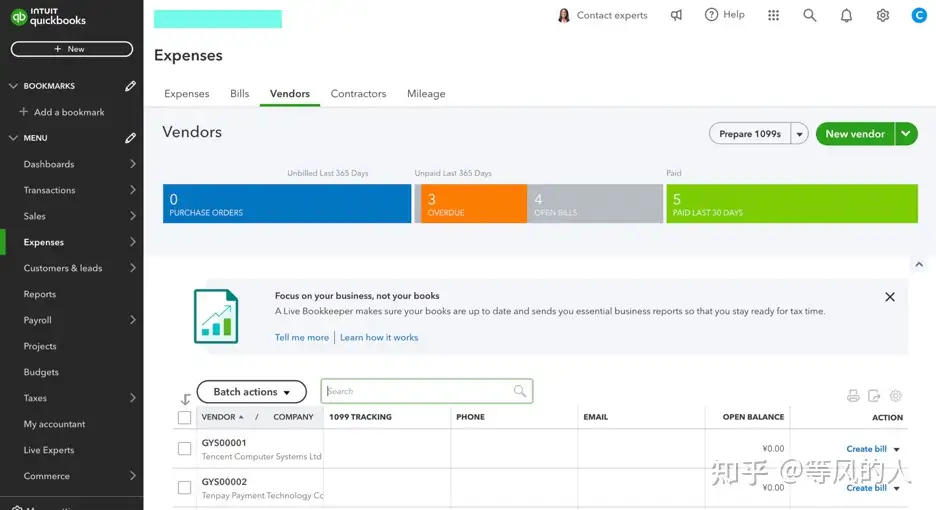The image size is (936, 510).
Task: Open New vendor dropdown arrow
Action: (906, 134)
